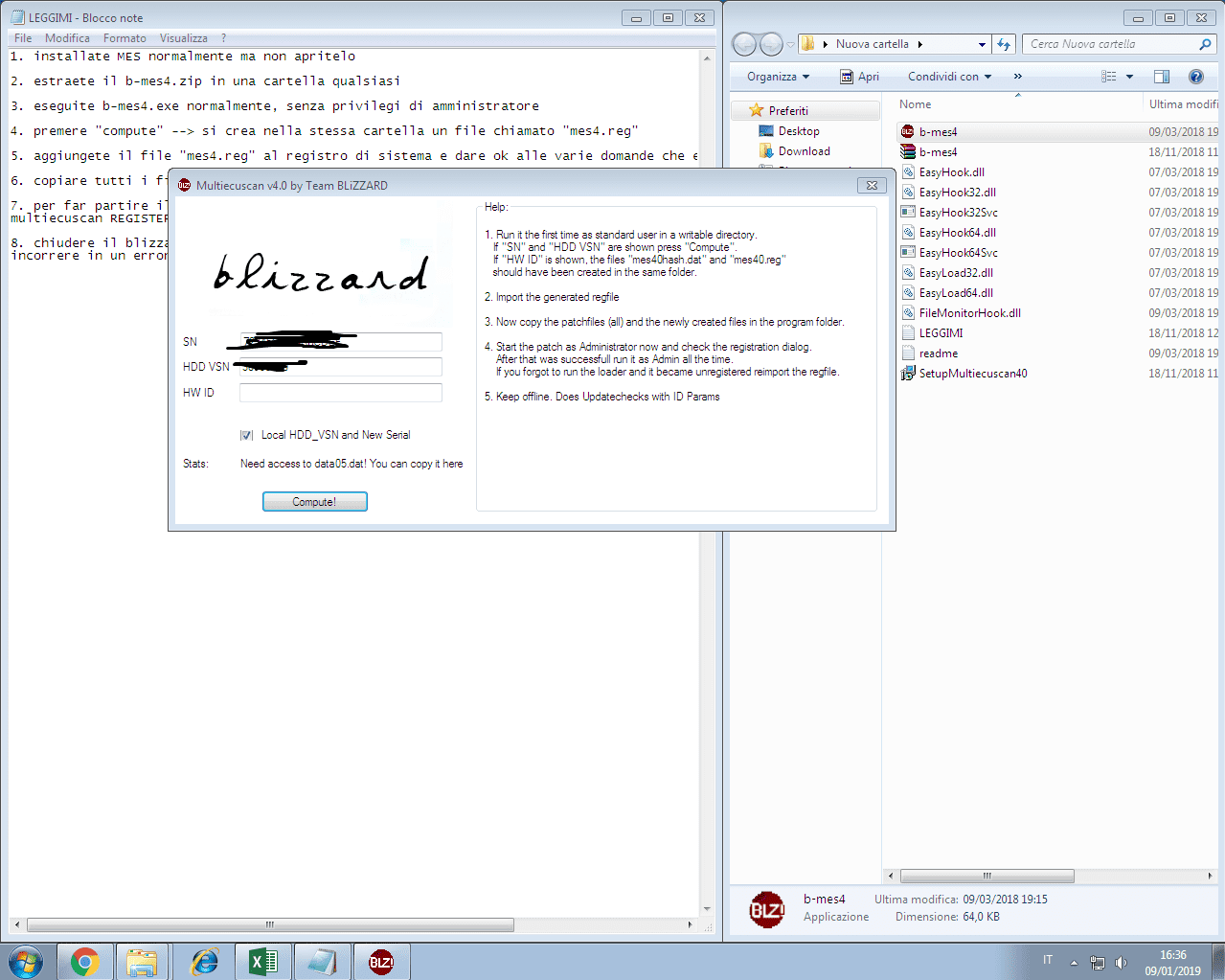Open the Visualizza menu in Notepad
The image size is (1225, 980).
[x=183, y=38]
